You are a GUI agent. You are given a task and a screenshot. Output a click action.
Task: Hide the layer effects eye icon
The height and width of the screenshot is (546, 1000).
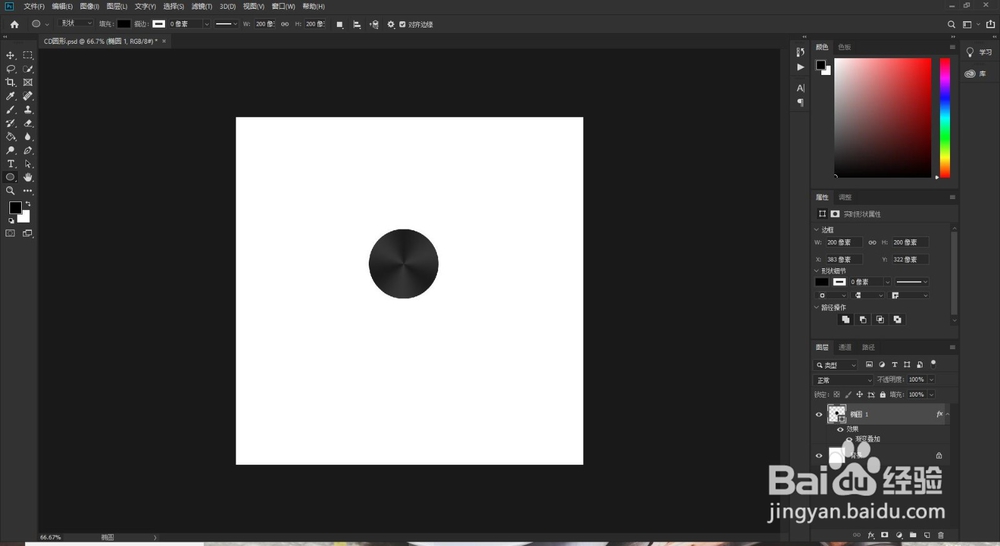coord(840,429)
